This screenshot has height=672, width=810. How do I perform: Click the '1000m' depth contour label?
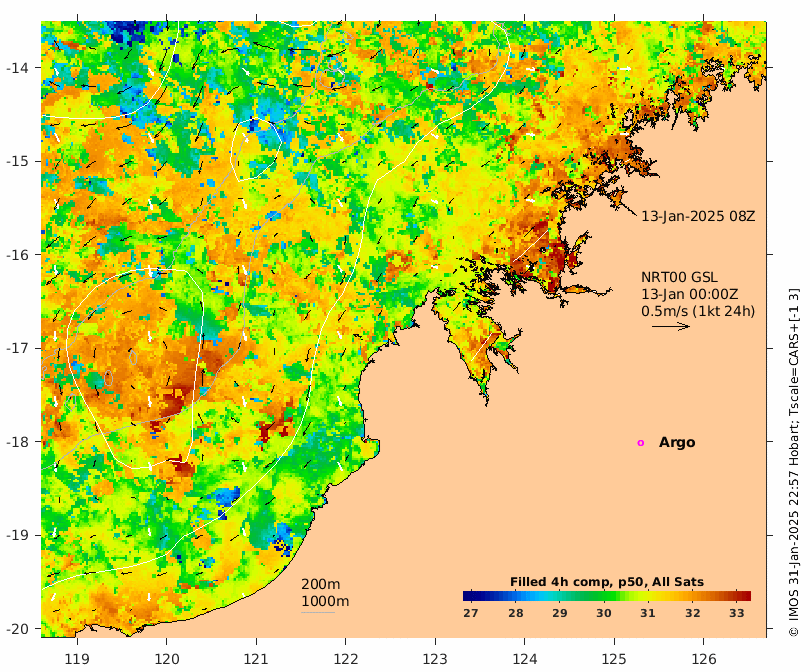coord(325,601)
